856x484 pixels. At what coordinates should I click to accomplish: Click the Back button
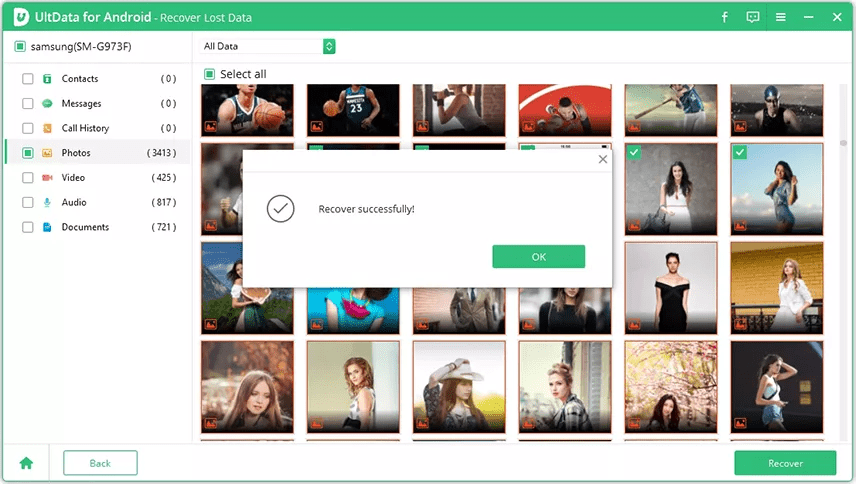[x=100, y=463]
